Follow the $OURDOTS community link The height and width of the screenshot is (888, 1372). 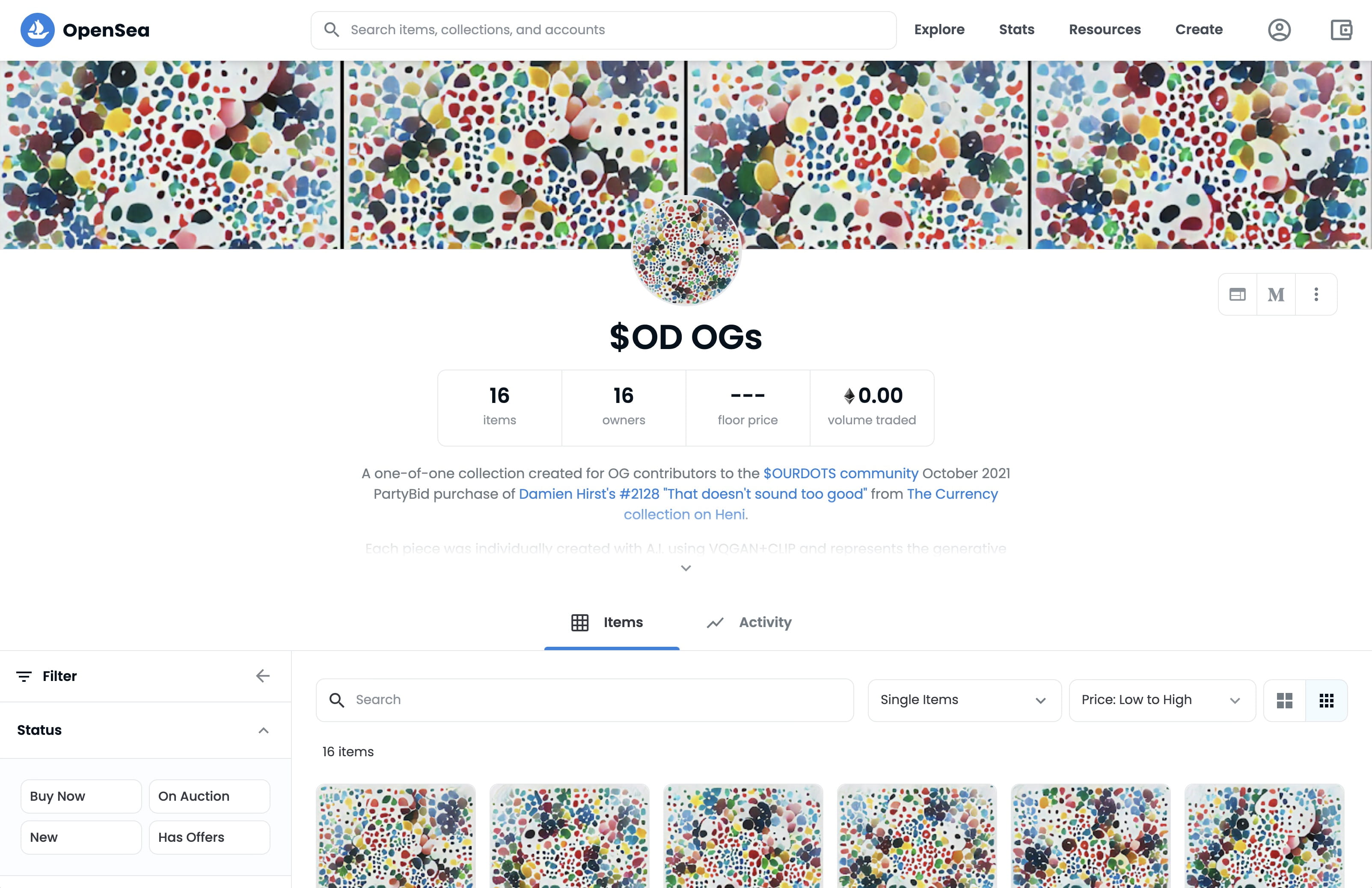tap(840, 473)
